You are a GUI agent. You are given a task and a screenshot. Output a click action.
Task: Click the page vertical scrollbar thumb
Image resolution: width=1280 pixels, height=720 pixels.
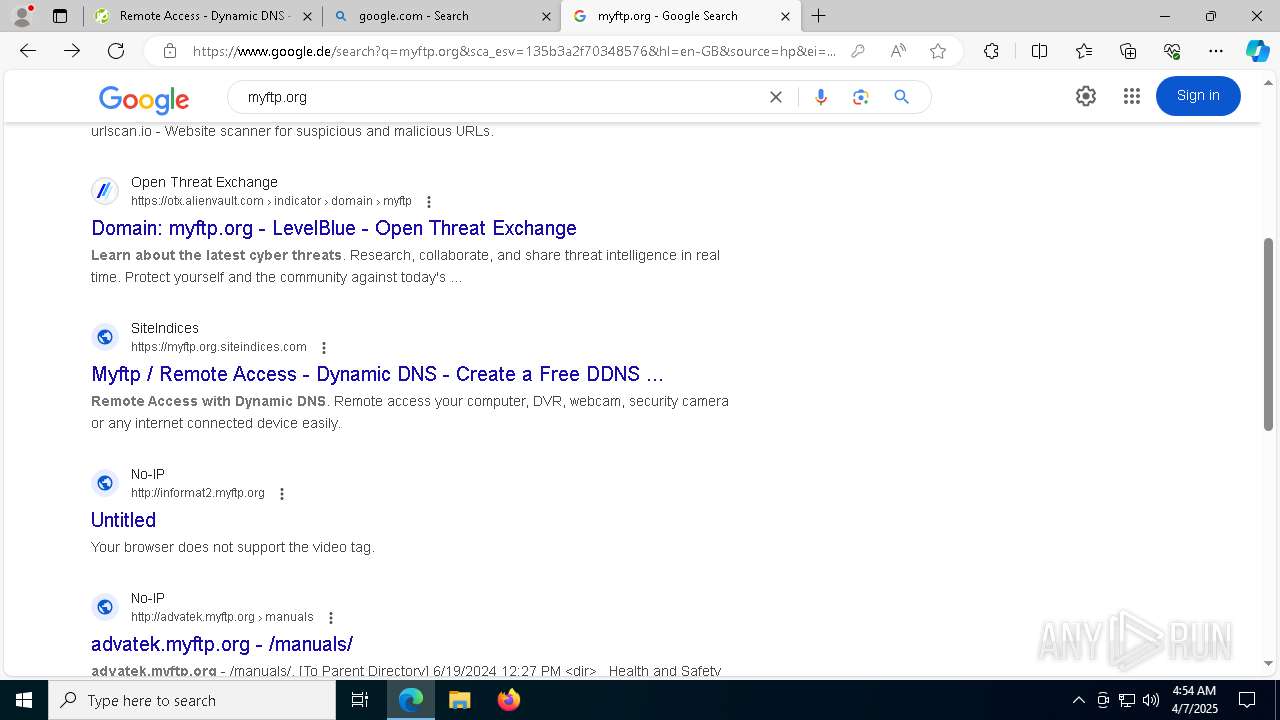click(x=1268, y=334)
